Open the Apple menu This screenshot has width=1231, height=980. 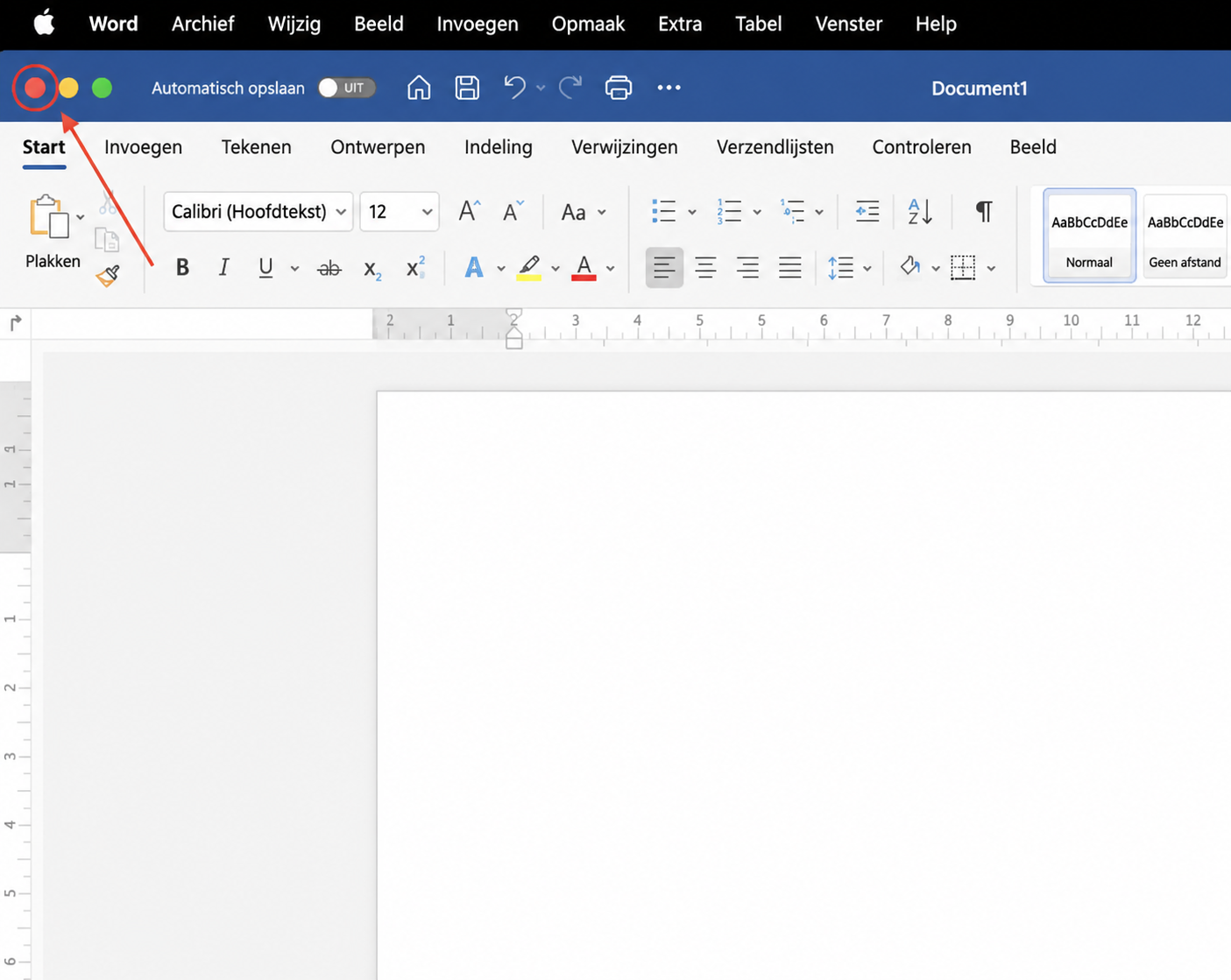pyautogui.click(x=44, y=24)
